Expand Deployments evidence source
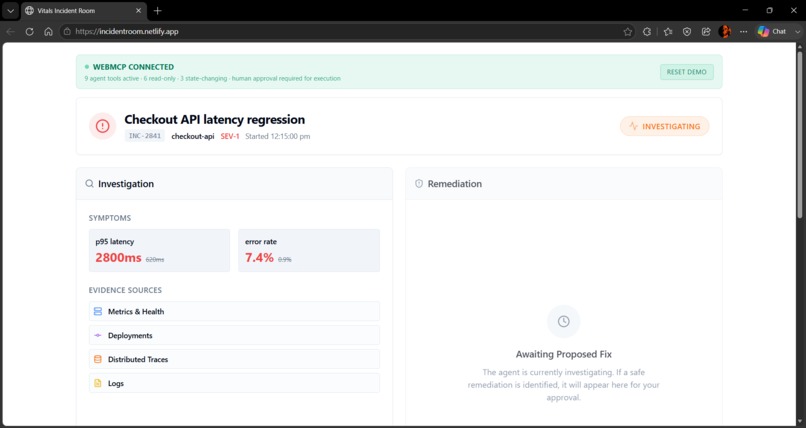Image resolution: width=806 pixels, height=428 pixels. tap(234, 335)
